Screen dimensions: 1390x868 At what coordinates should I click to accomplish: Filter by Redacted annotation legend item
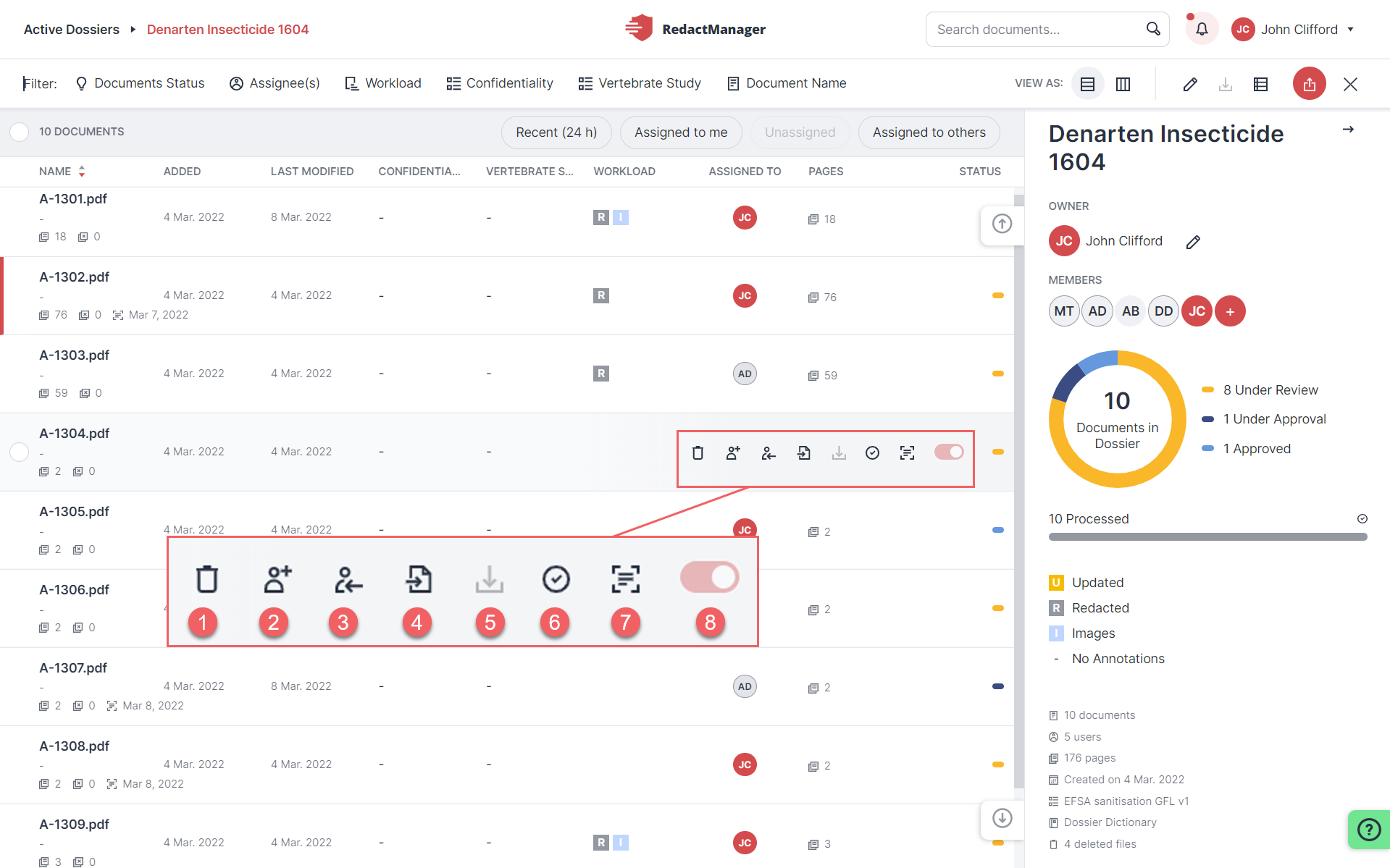click(1089, 608)
